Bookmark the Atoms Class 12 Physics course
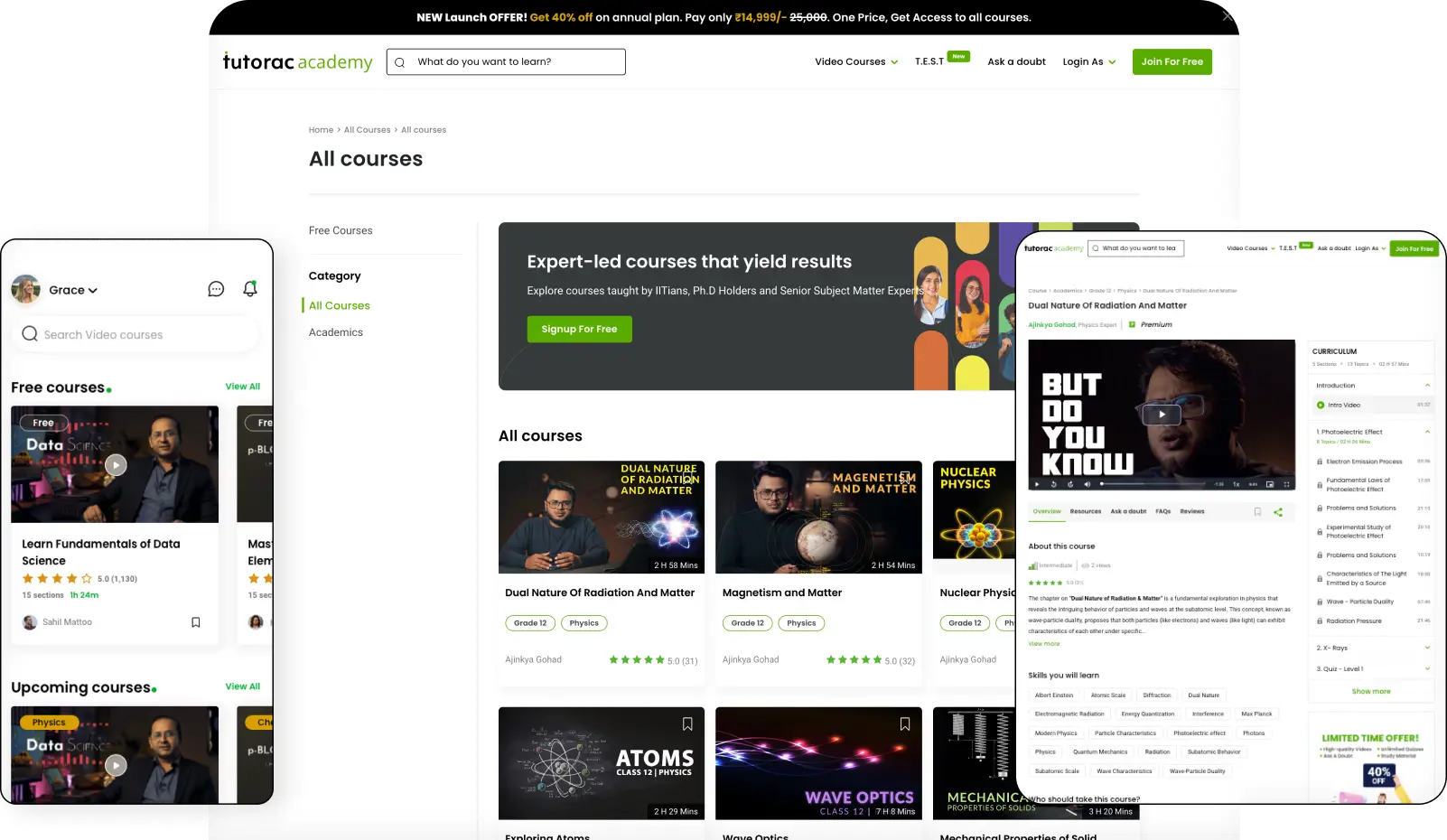 pyautogui.click(x=687, y=724)
